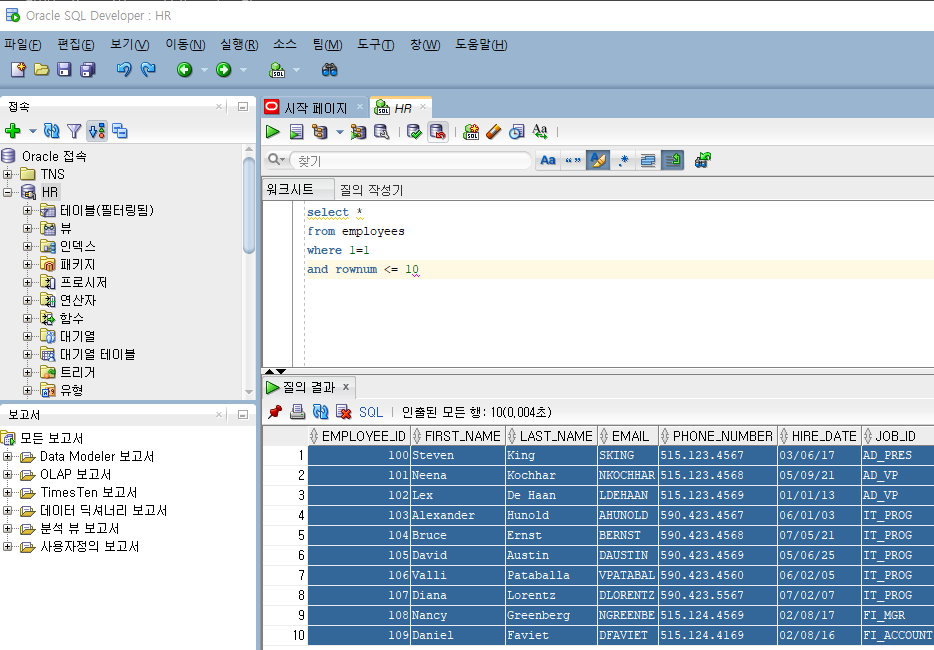Open the 보기(V) menu
The image size is (934, 650).
click(x=130, y=45)
